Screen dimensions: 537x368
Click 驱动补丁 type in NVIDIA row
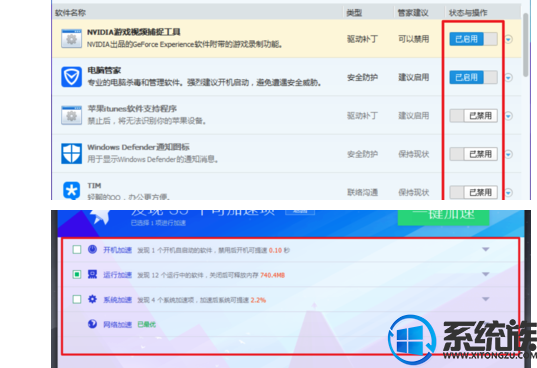tap(362, 39)
